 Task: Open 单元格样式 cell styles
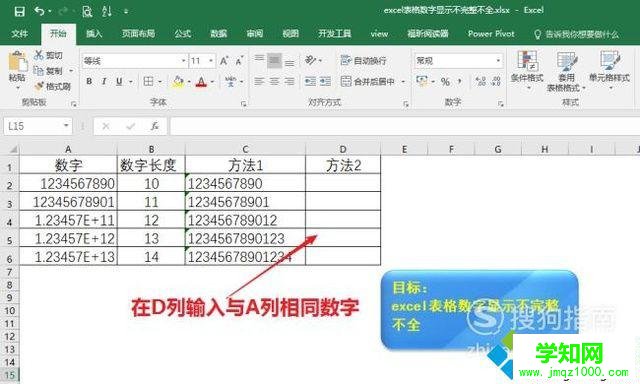tap(609, 70)
